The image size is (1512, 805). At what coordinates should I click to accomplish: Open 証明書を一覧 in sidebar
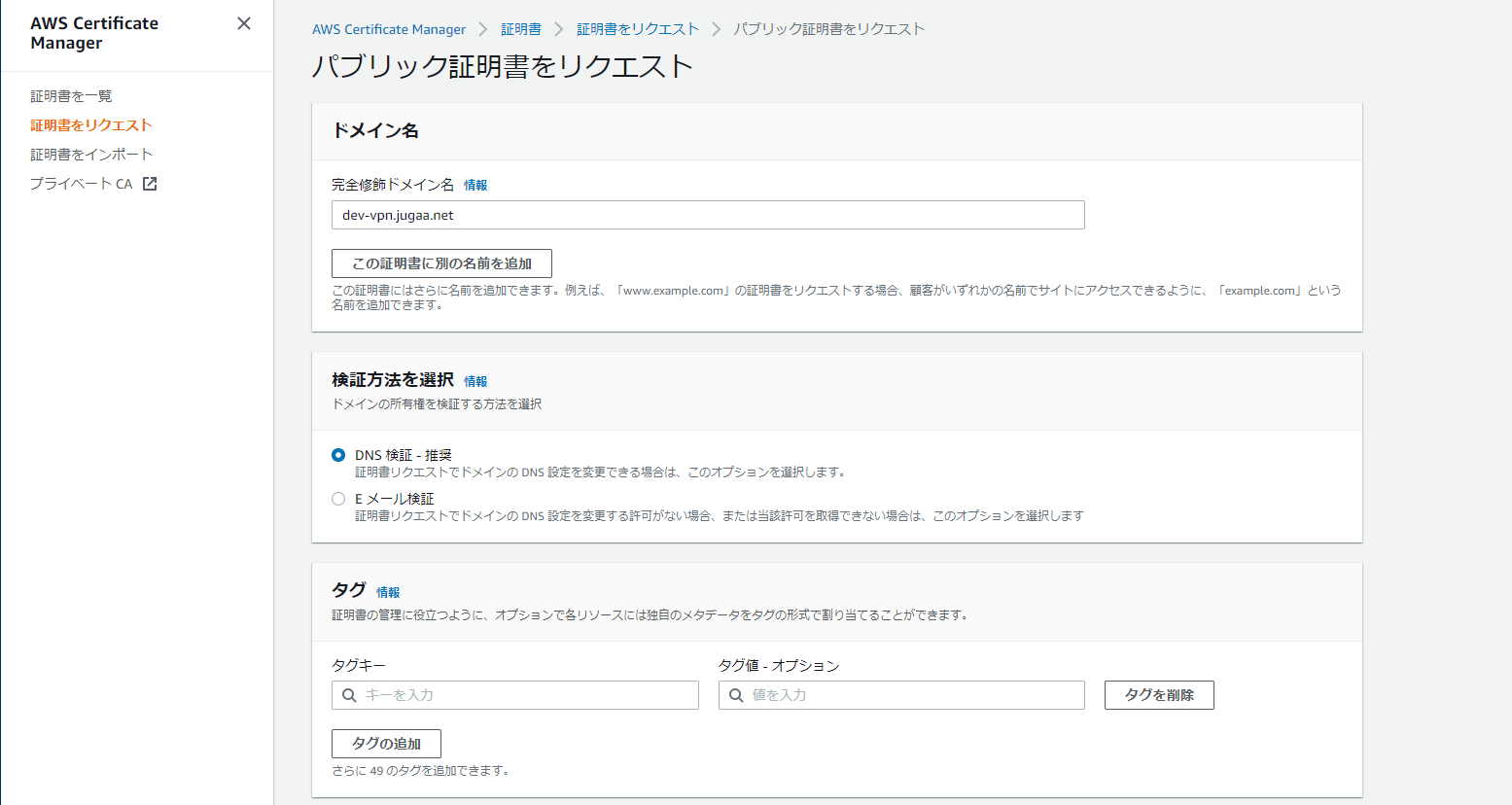71,96
